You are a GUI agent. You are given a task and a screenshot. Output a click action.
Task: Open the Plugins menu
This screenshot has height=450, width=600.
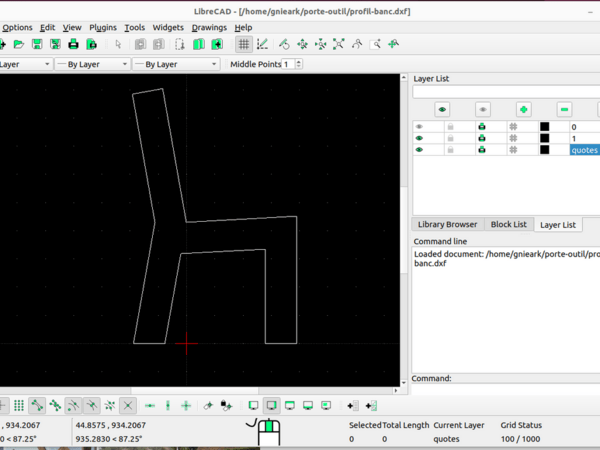[103, 27]
